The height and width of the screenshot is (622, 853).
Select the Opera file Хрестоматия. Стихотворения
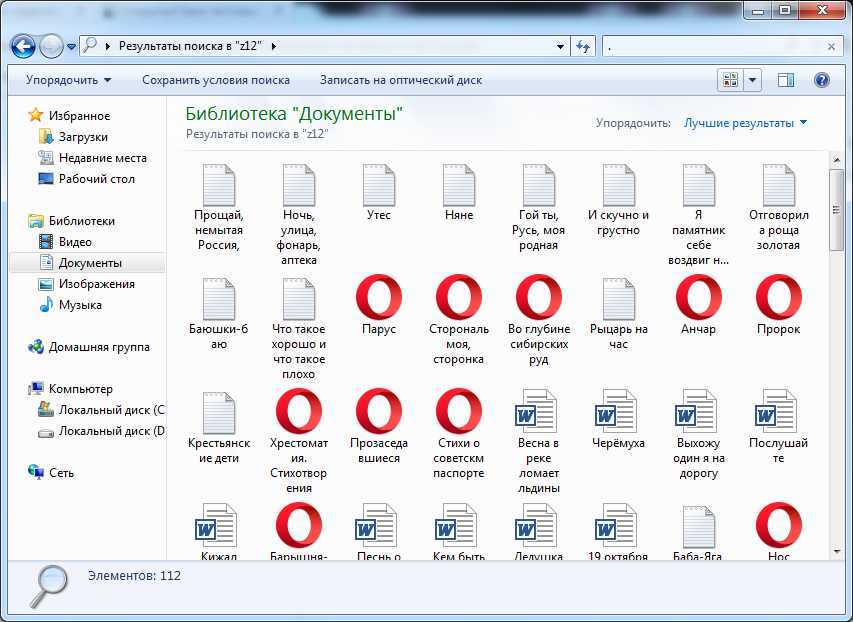(299, 442)
